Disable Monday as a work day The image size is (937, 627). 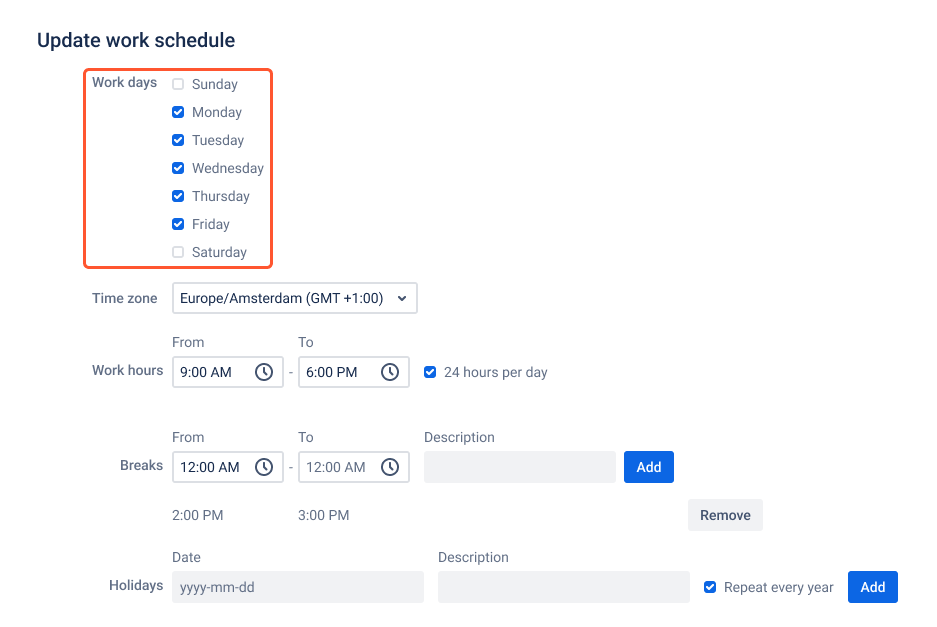pyautogui.click(x=178, y=112)
